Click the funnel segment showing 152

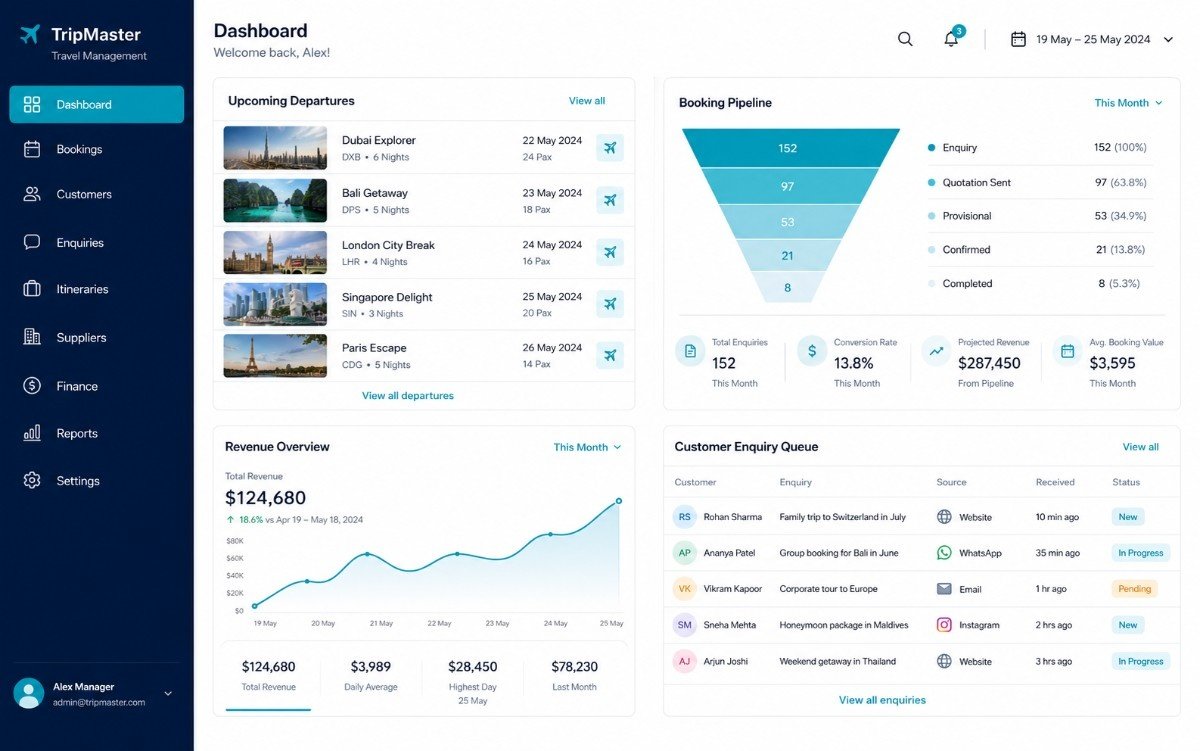tap(789, 148)
